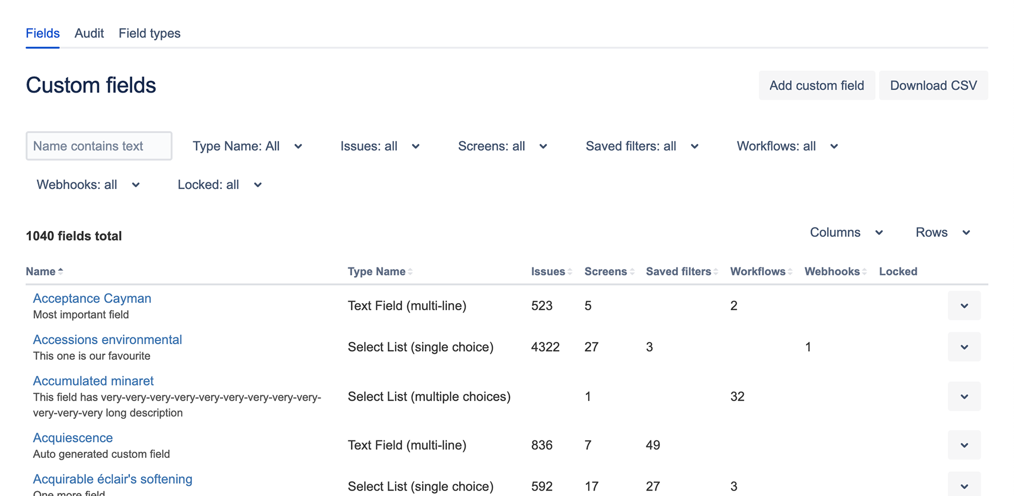The height and width of the screenshot is (496, 1014).
Task: Expand actions for Accumulated minaret row
Action: (964, 397)
